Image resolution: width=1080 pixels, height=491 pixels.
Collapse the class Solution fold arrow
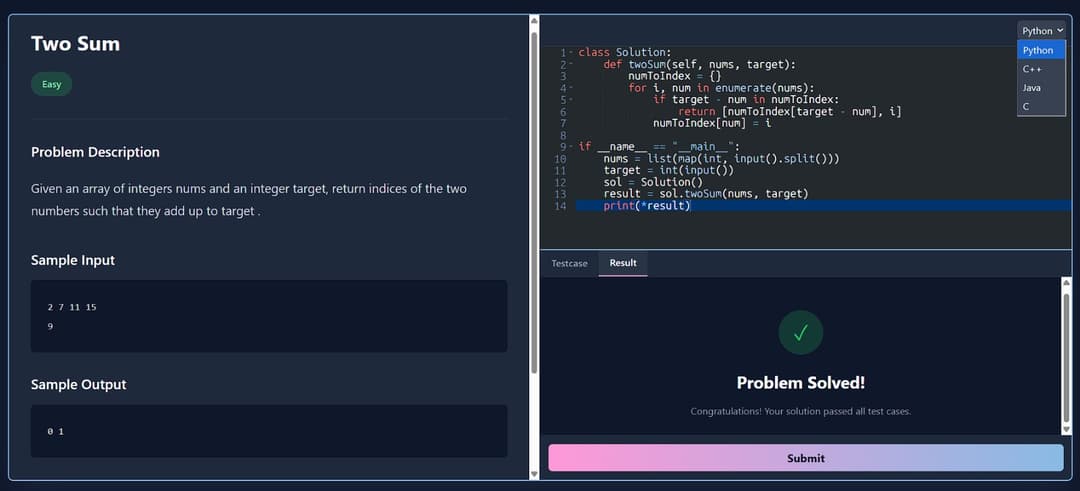click(571, 52)
